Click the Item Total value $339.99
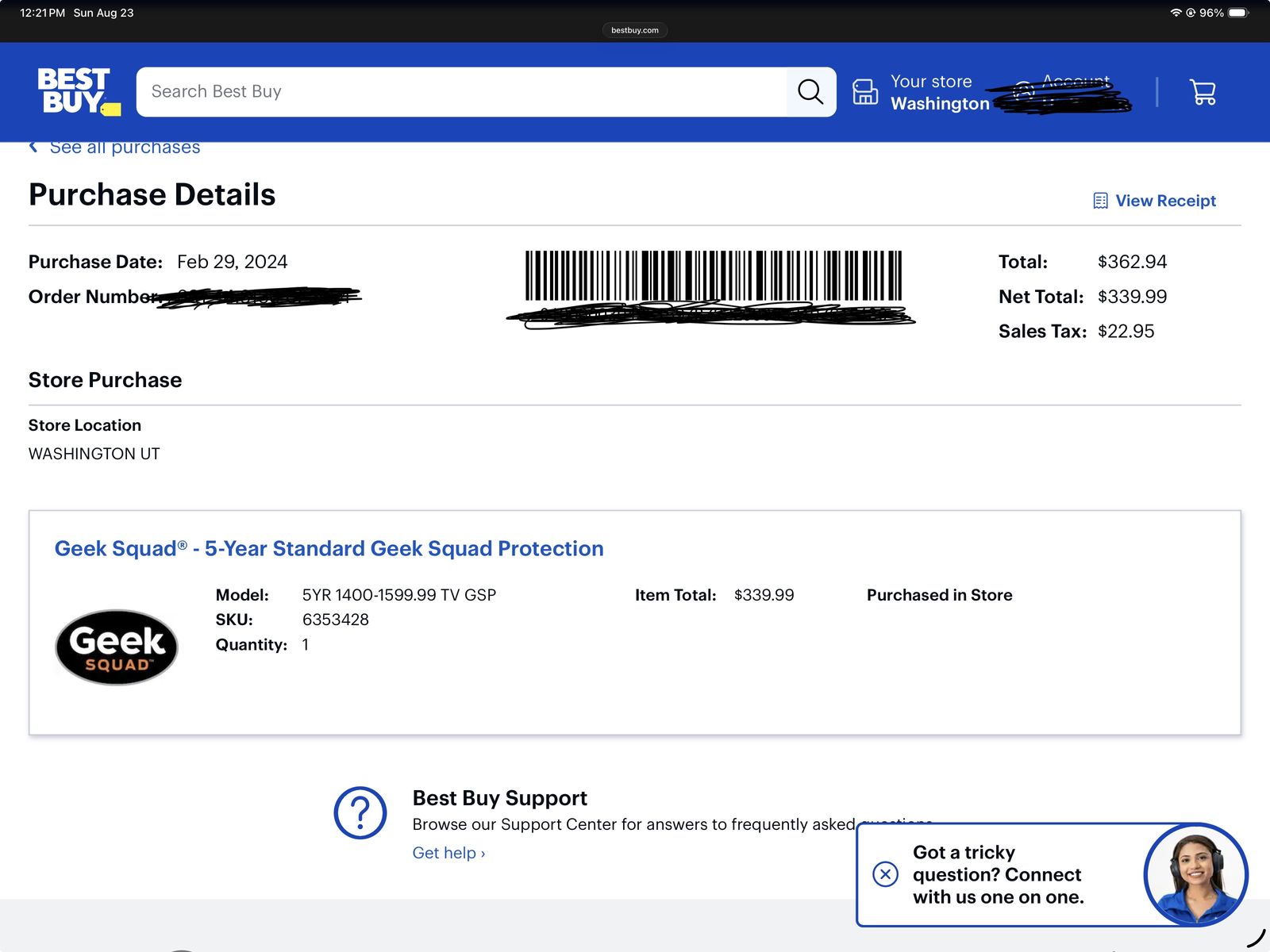 click(x=764, y=595)
